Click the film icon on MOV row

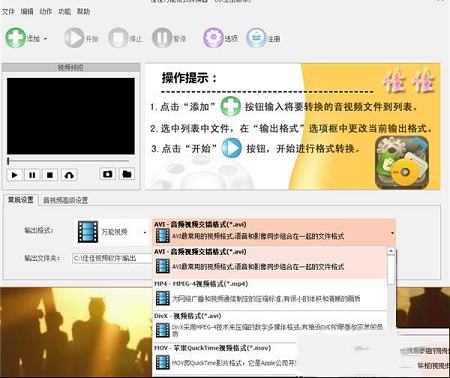click(x=162, y=362)
